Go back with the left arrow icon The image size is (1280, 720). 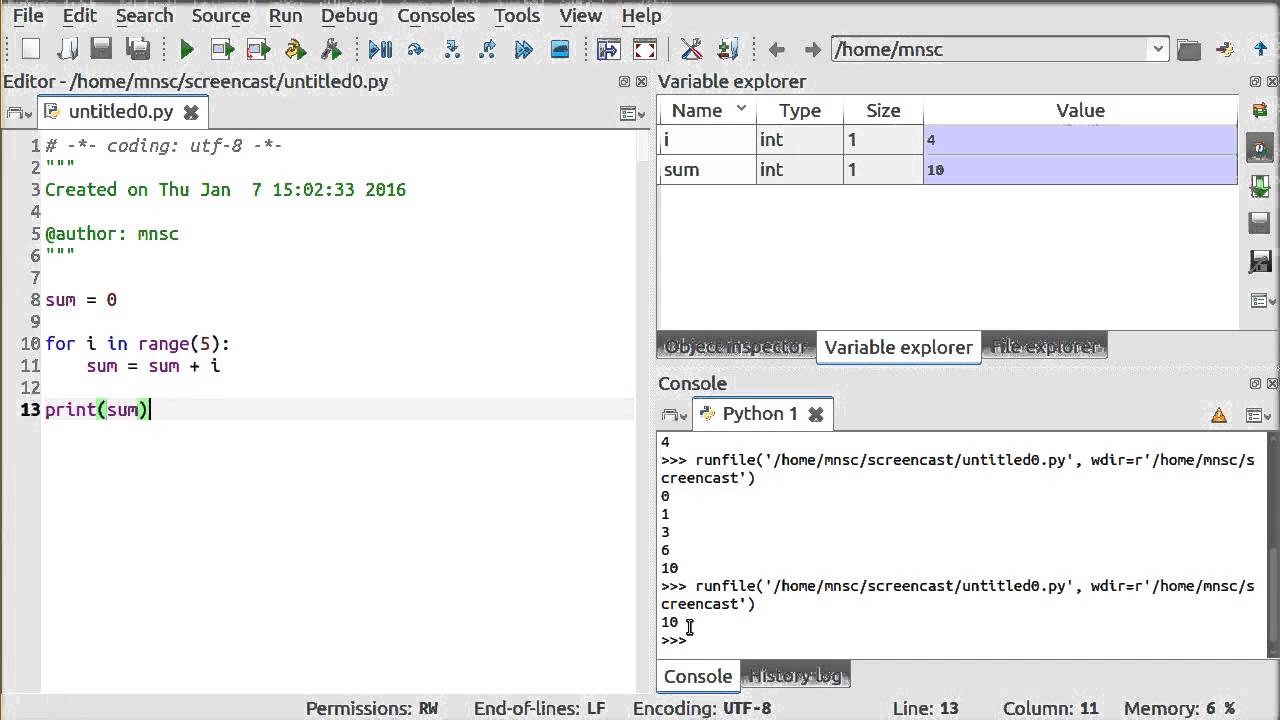pos(776,49)
